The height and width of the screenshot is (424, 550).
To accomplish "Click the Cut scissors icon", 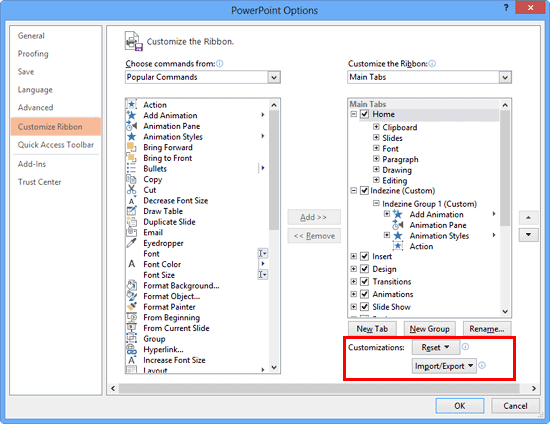I will [x=132, y=189].
